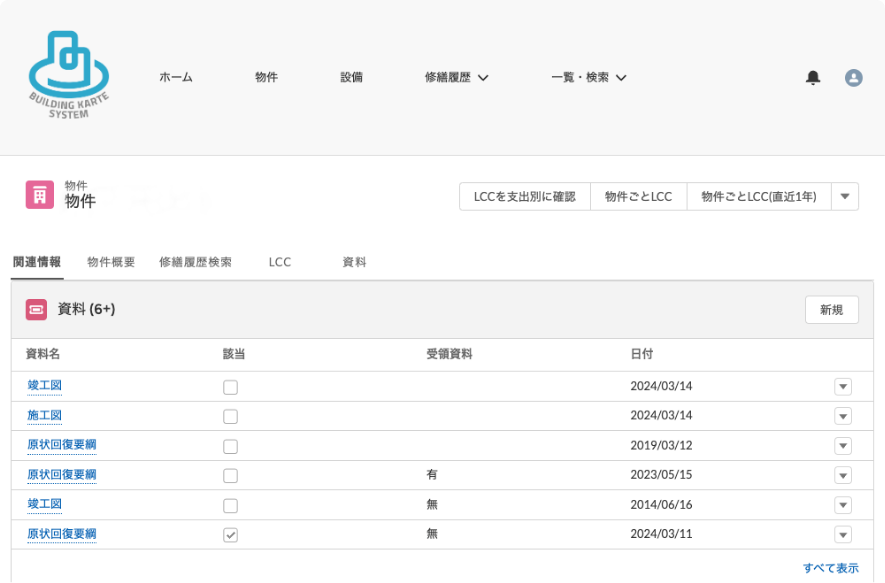Viewport: 885px width, 583px height.
Task: Open the 原状回復要綱 link dated 2019/03/12
Action: (x=62, y=445)
